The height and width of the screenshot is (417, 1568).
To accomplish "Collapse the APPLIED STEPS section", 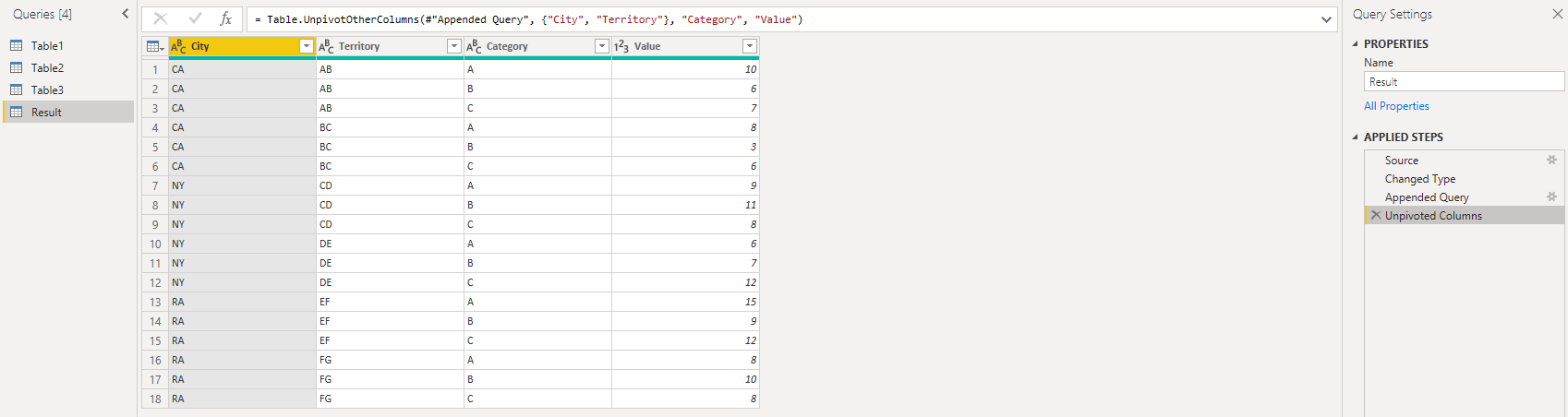I will point(1356,137).
